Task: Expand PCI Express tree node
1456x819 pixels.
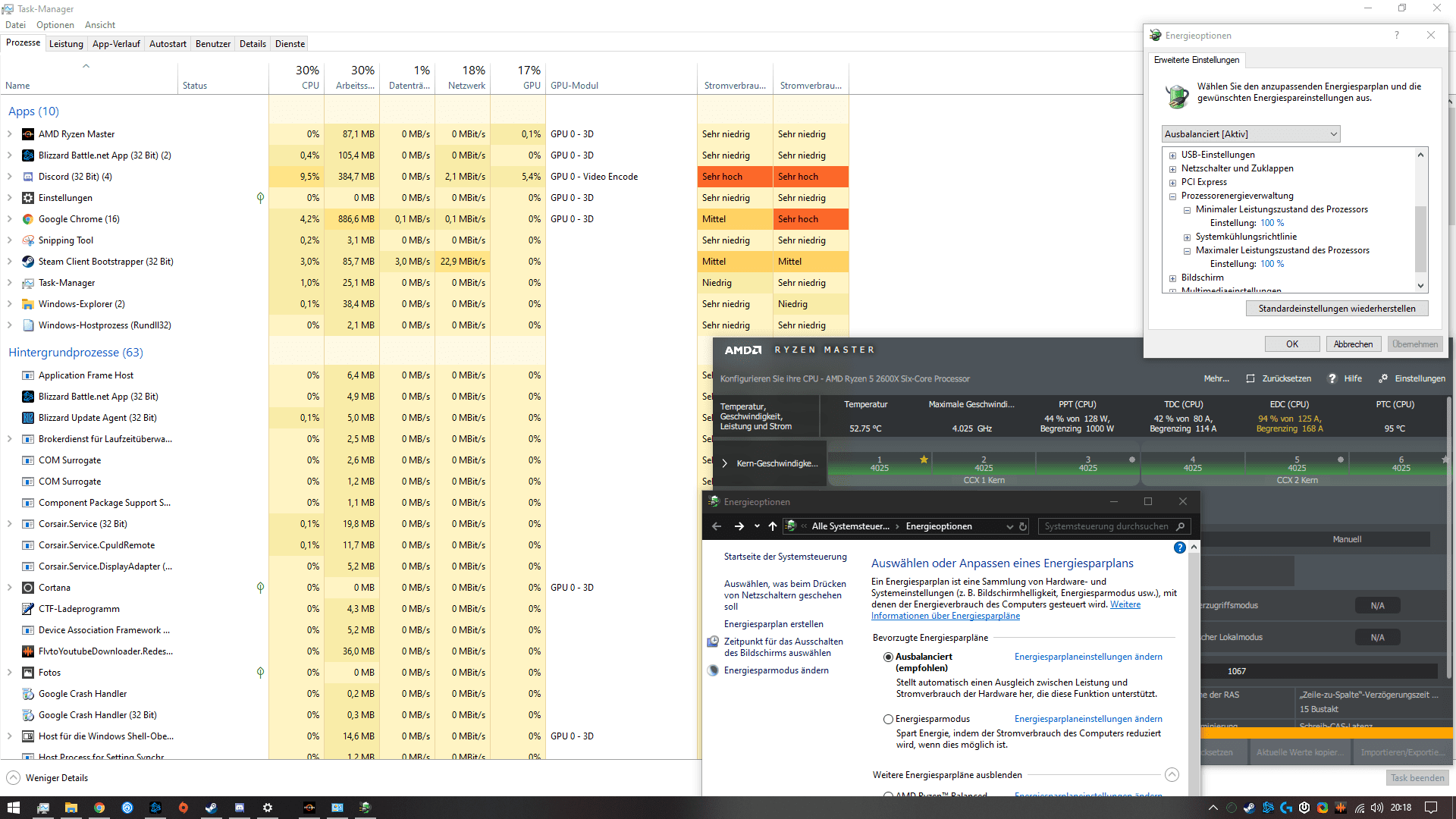Action: tap(1172, 183)
